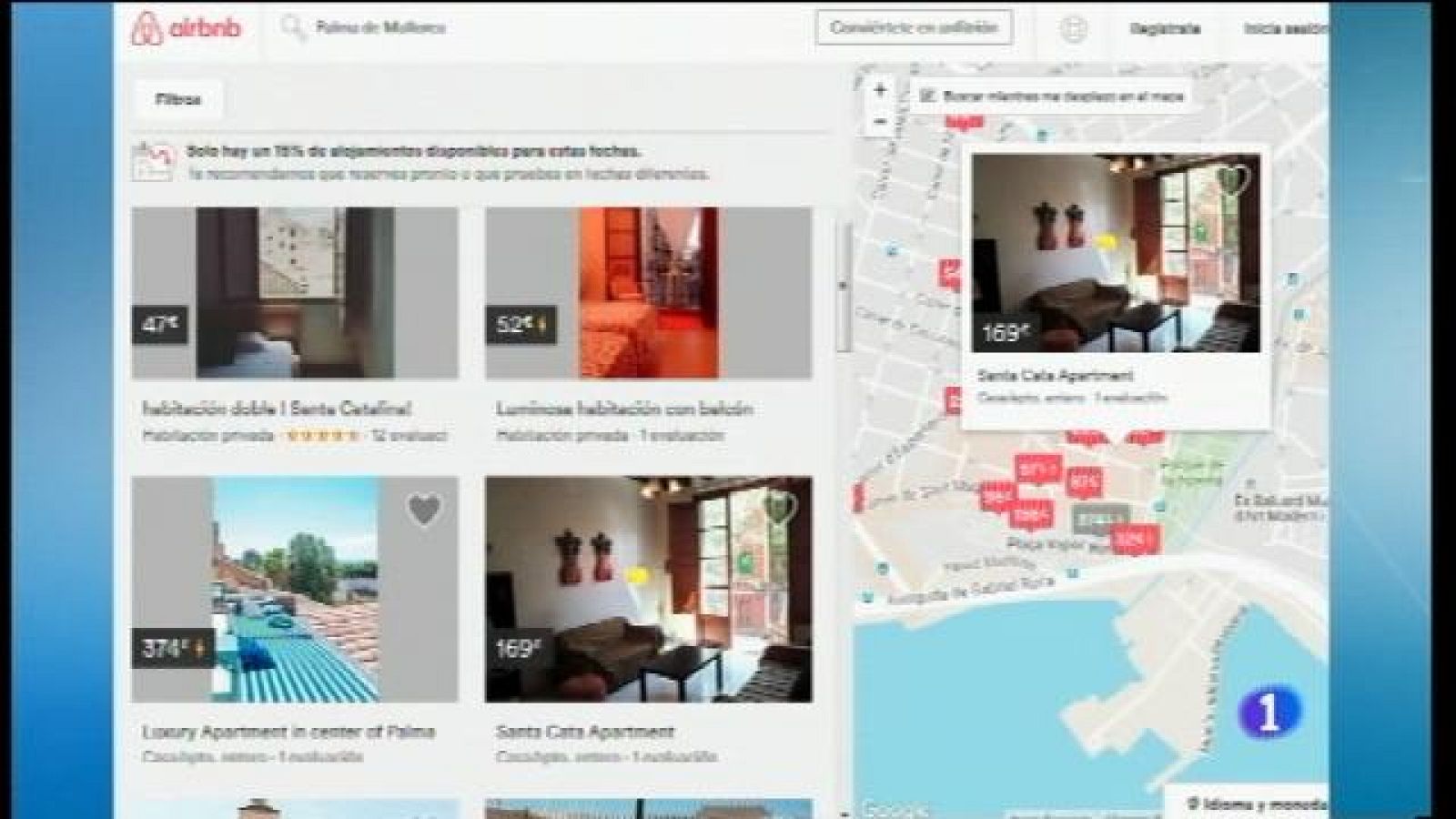Click the results list scrollbar handle
This screenshot has height=819, width=1456.
click(843, 287)
